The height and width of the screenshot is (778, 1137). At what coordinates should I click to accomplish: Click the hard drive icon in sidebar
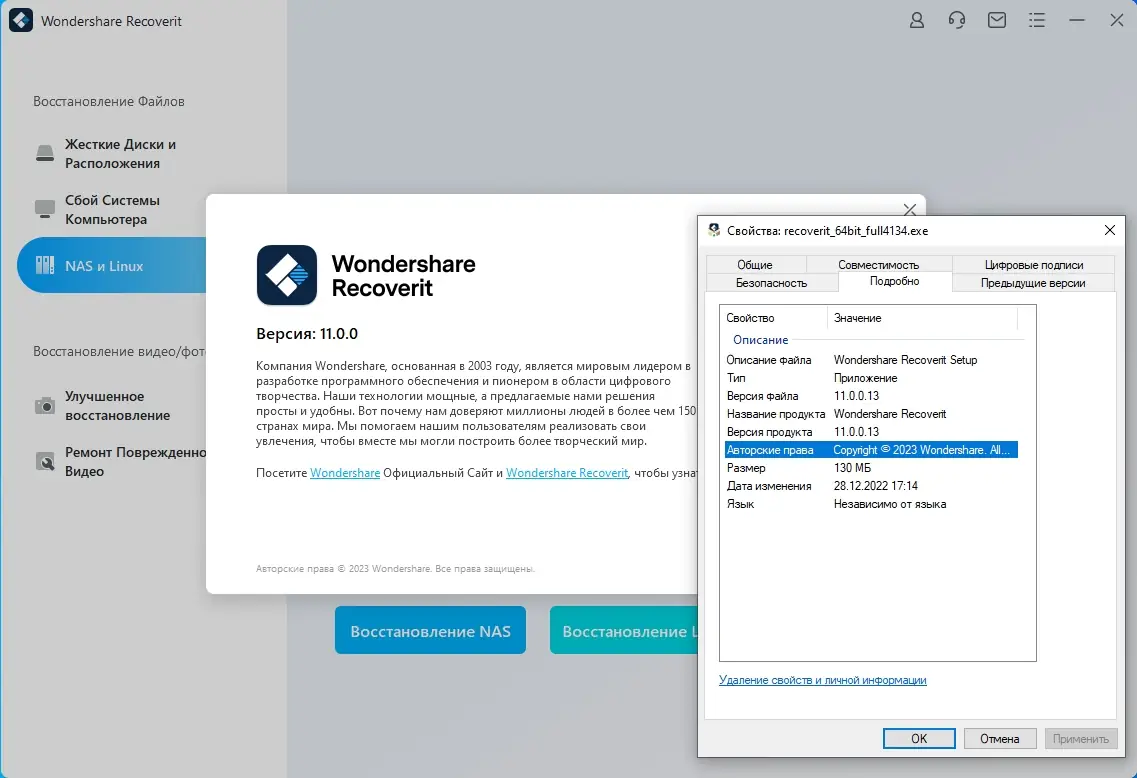point(45,153)
